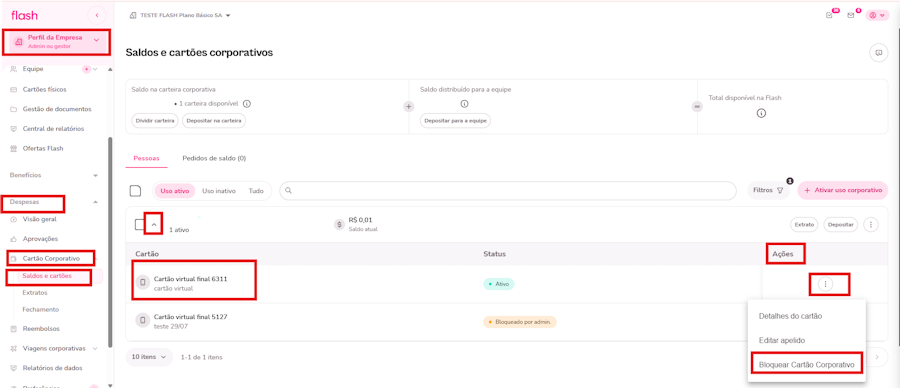900x388 pixels.
Task: Switch to the Pessoas tab
Action: click(x=146, y=158)
